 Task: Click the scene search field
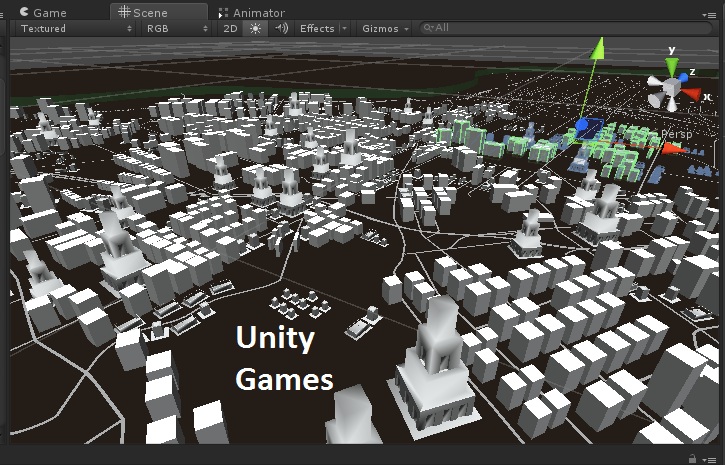[x=565, y=28]
